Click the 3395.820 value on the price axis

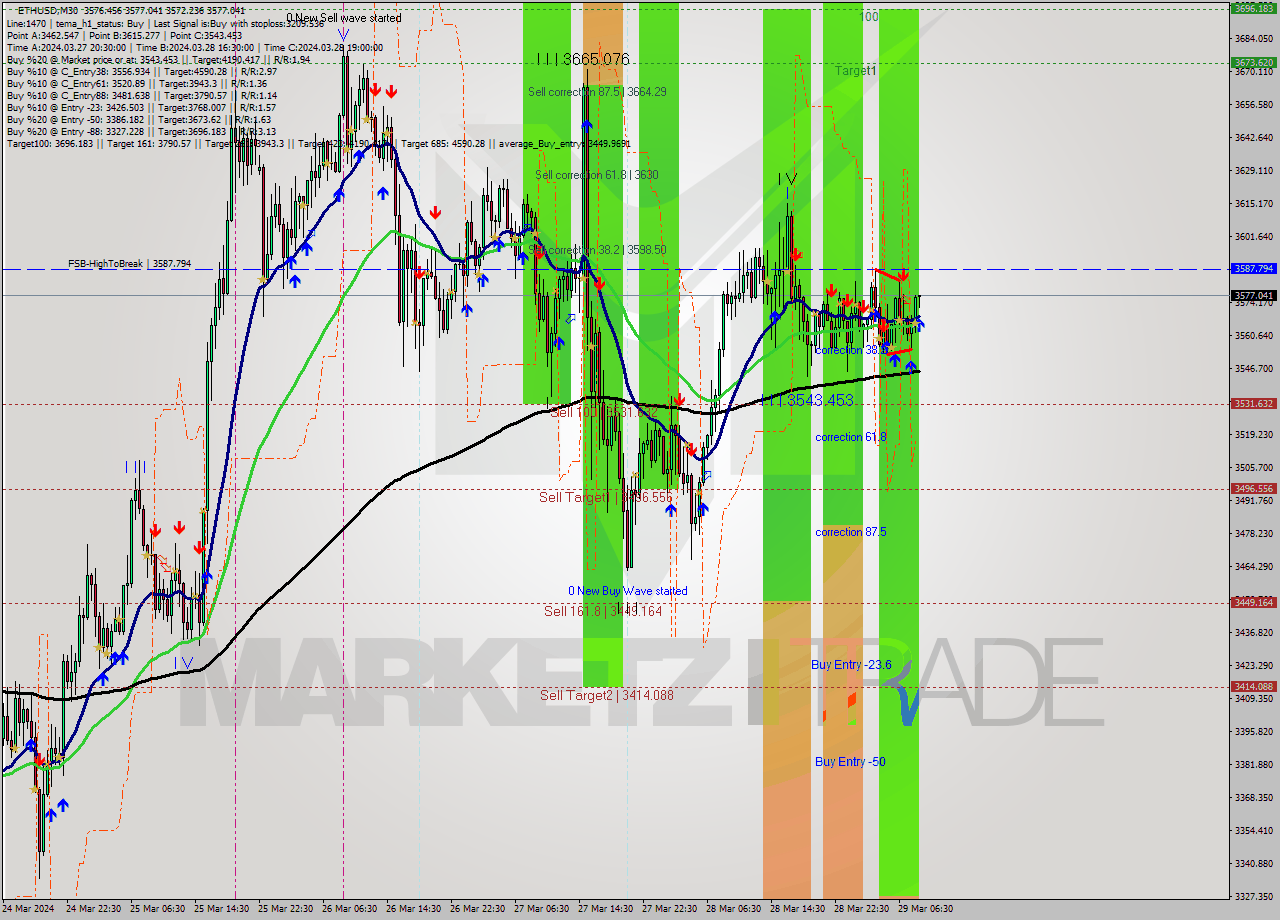pos(1254,731)
